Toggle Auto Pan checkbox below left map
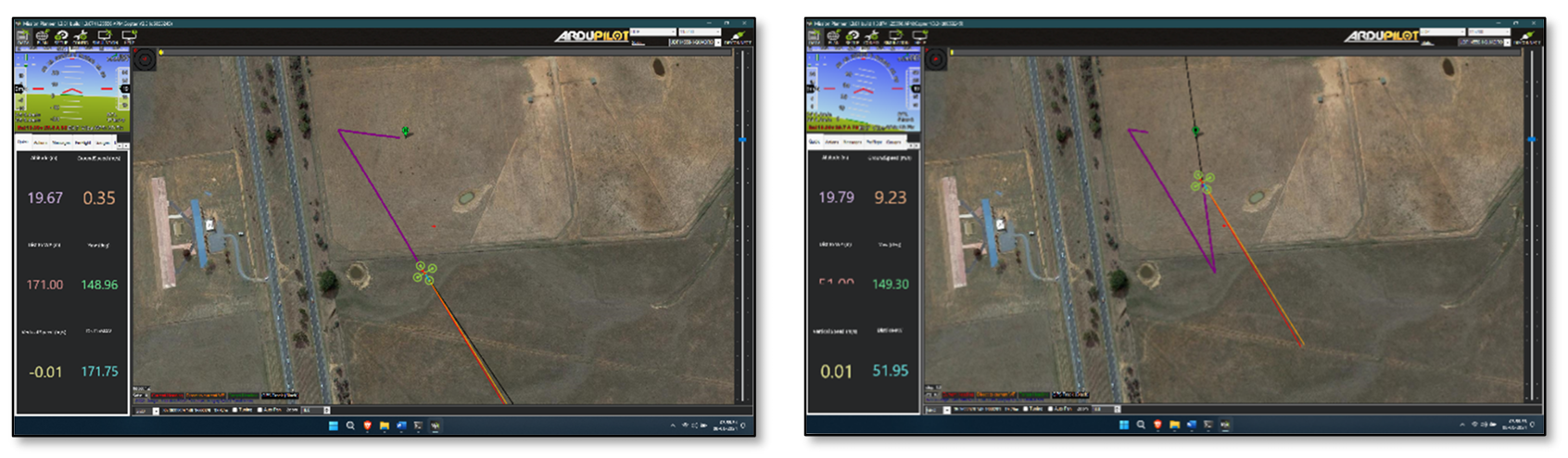Viewport: 1568px width, 458px height. [x=259, y=410]
